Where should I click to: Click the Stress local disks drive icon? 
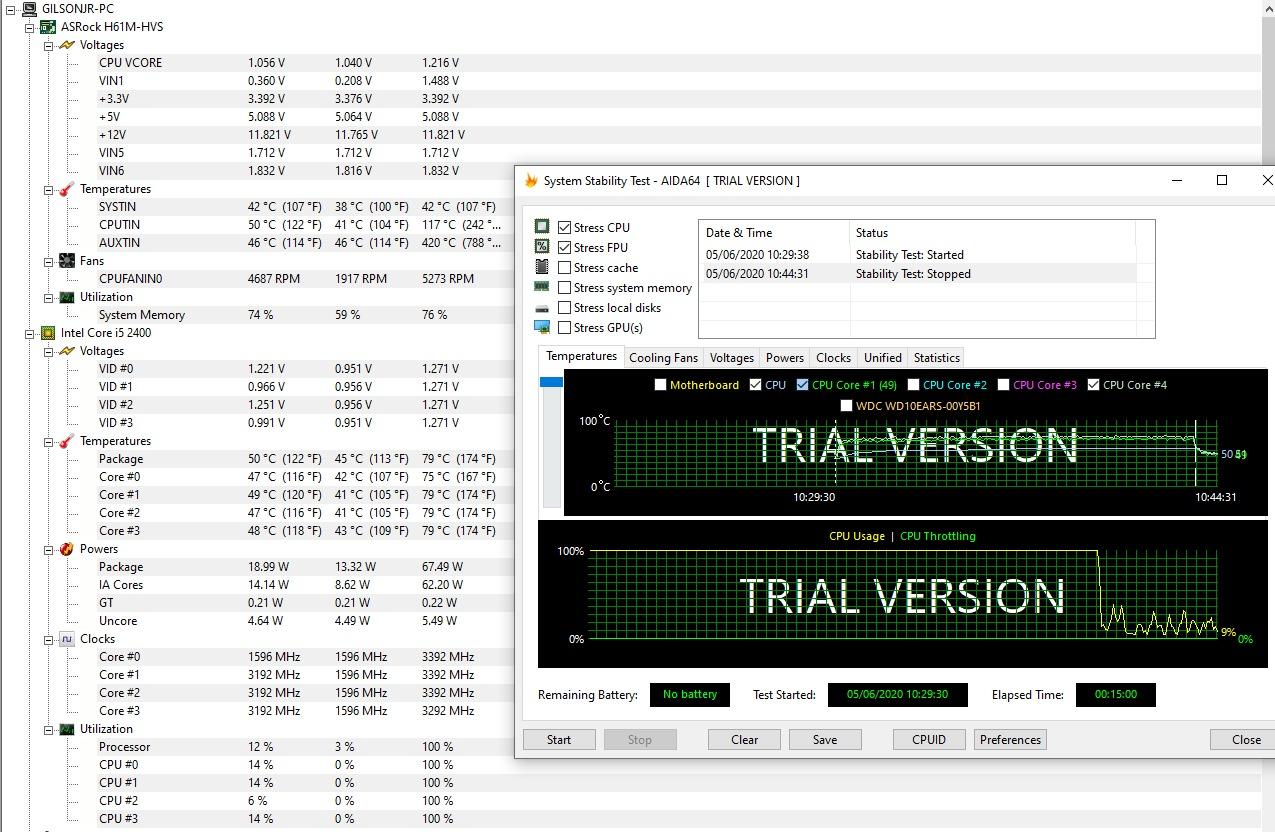[542, 308]
